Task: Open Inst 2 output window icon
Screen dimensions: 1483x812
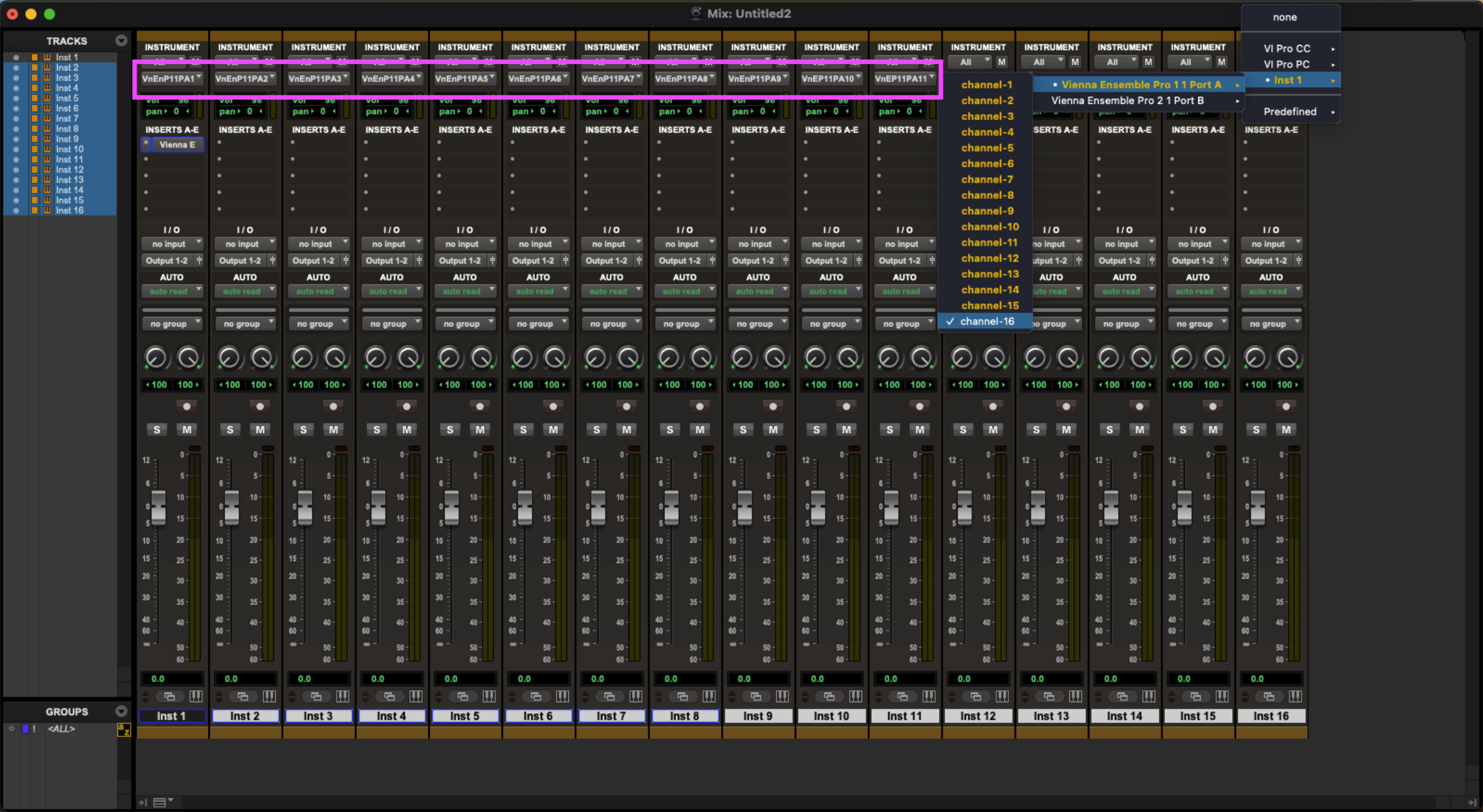Action: tap(243, 697)
